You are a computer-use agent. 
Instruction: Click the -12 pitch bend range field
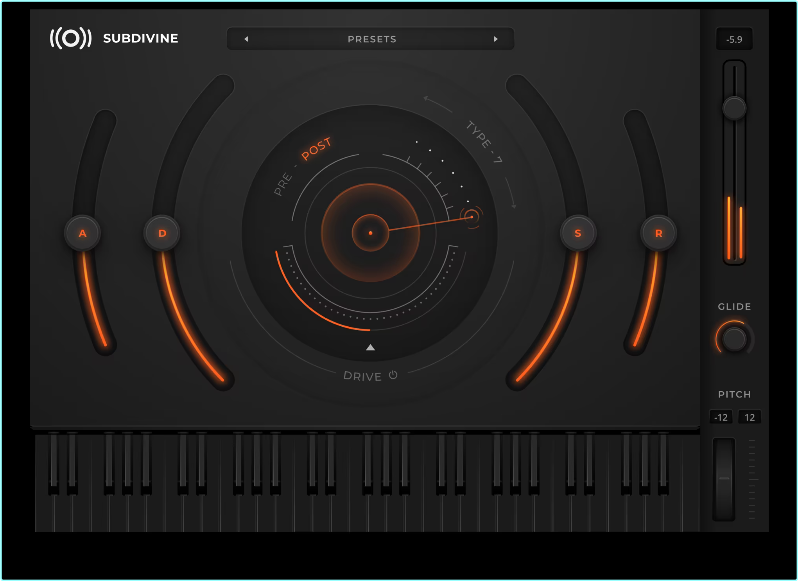point(721,417)
